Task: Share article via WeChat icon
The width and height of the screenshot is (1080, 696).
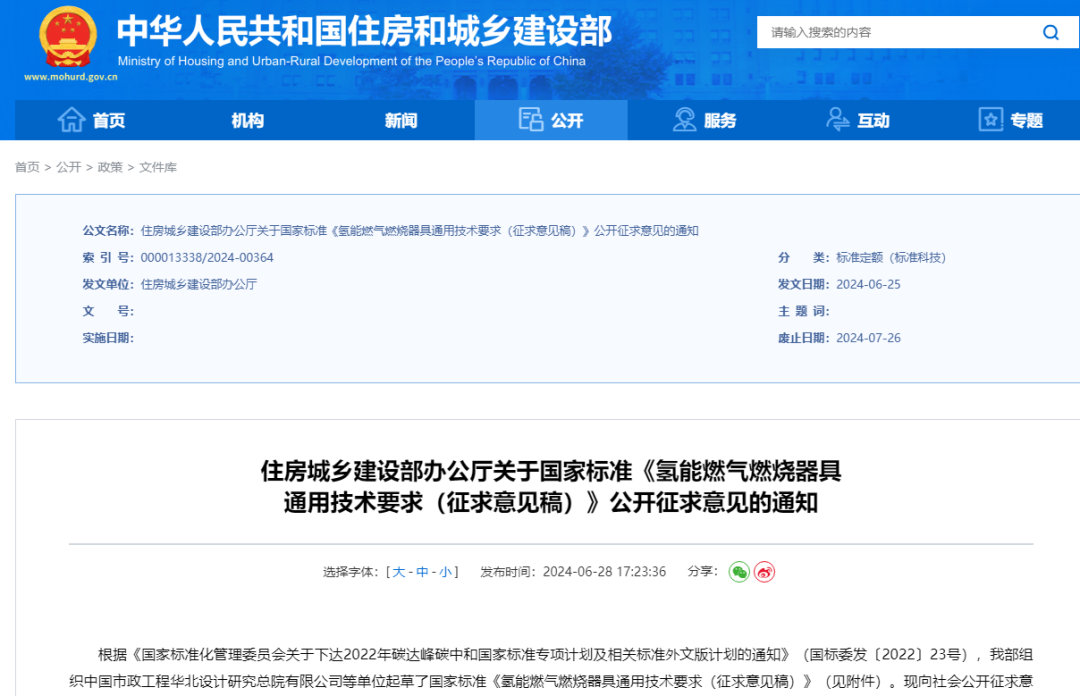Action: click(739, 572)
